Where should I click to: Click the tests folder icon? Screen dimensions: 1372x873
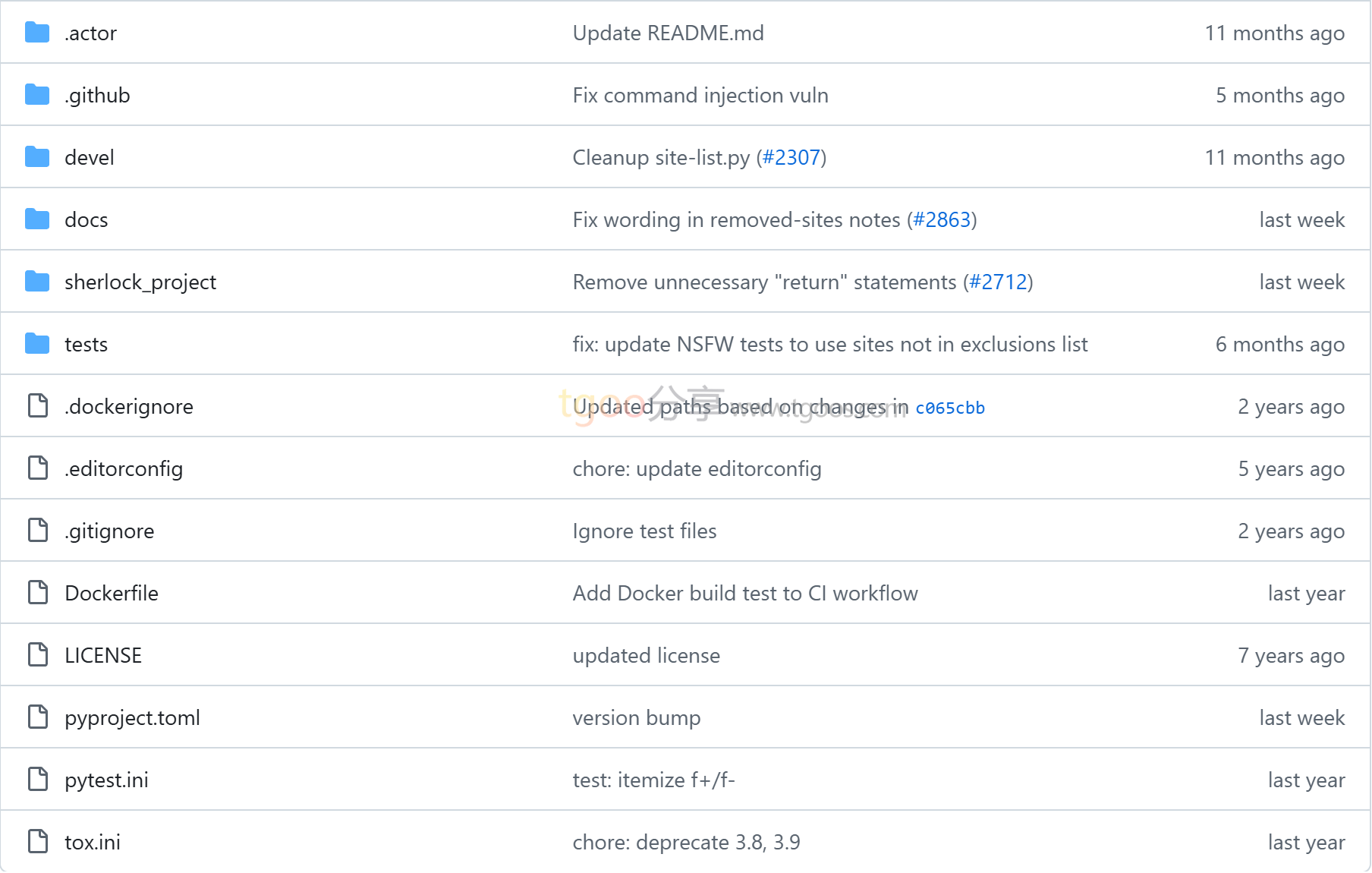click(37, 344)
